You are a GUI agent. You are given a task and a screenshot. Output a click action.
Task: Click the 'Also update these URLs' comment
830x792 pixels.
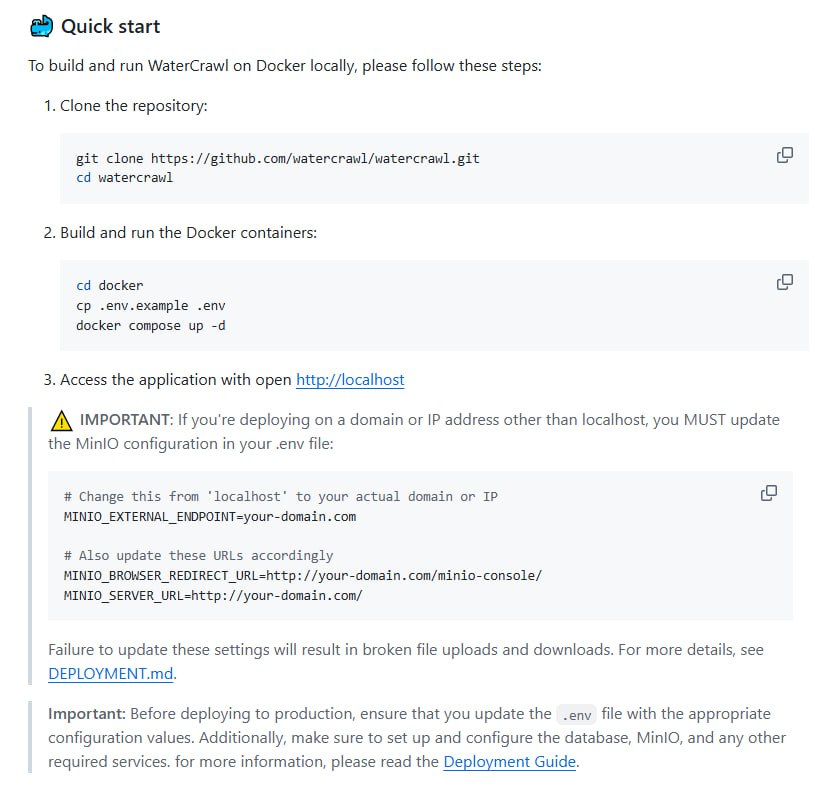tap(199, 555)
